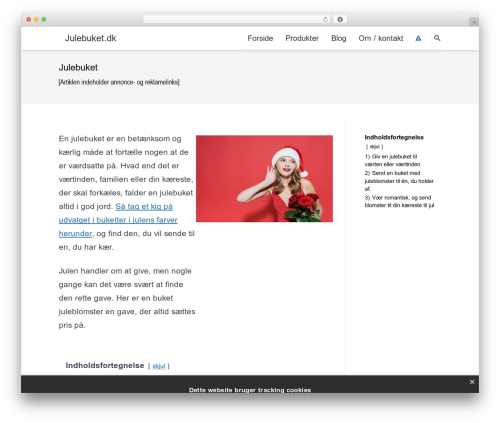The image size is (500, 423).
Task: Go to the Forside menu item
Action: [x=260, y=38]
